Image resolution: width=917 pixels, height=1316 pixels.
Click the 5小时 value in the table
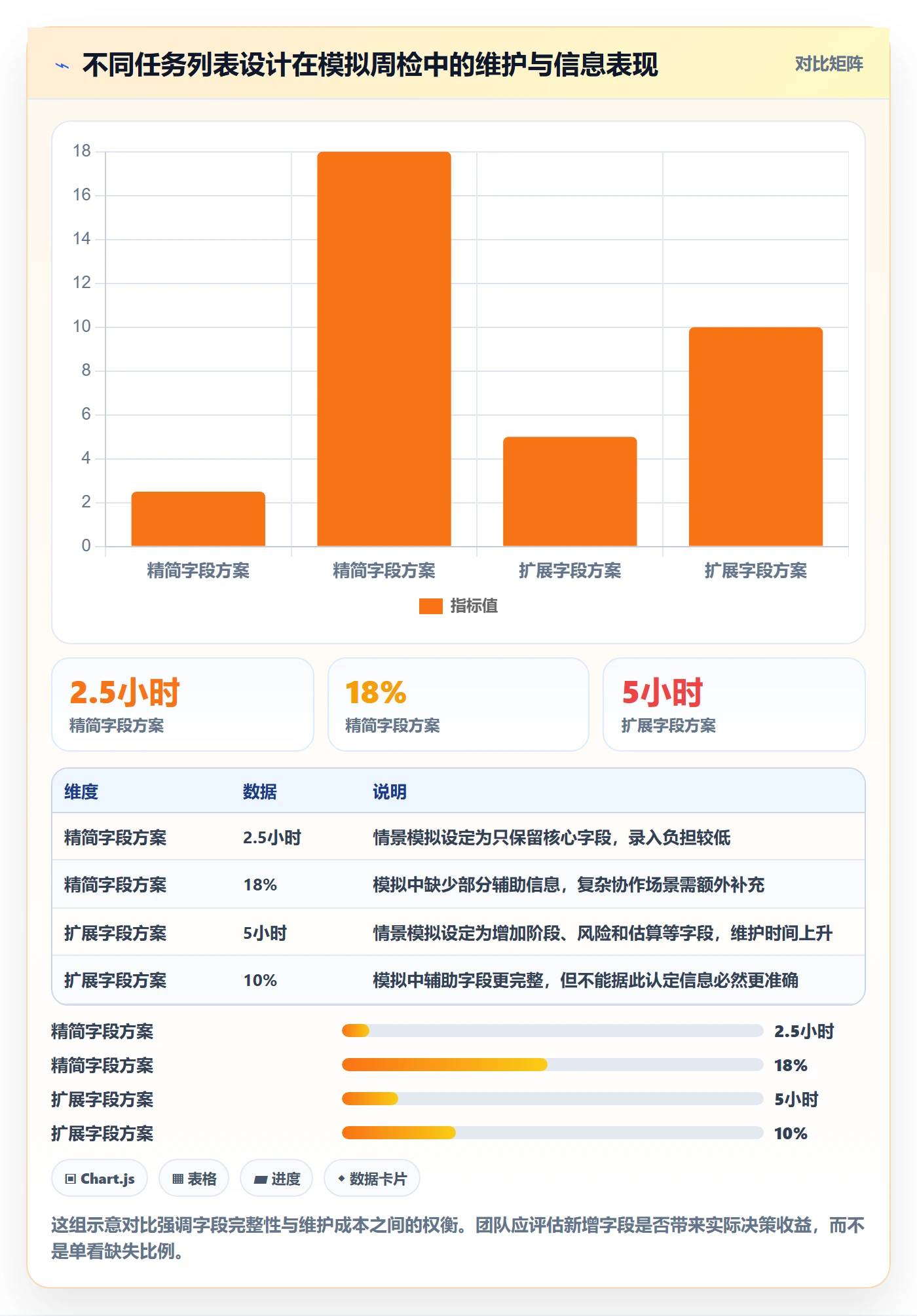pyautogui.click(x=265, y=933)
